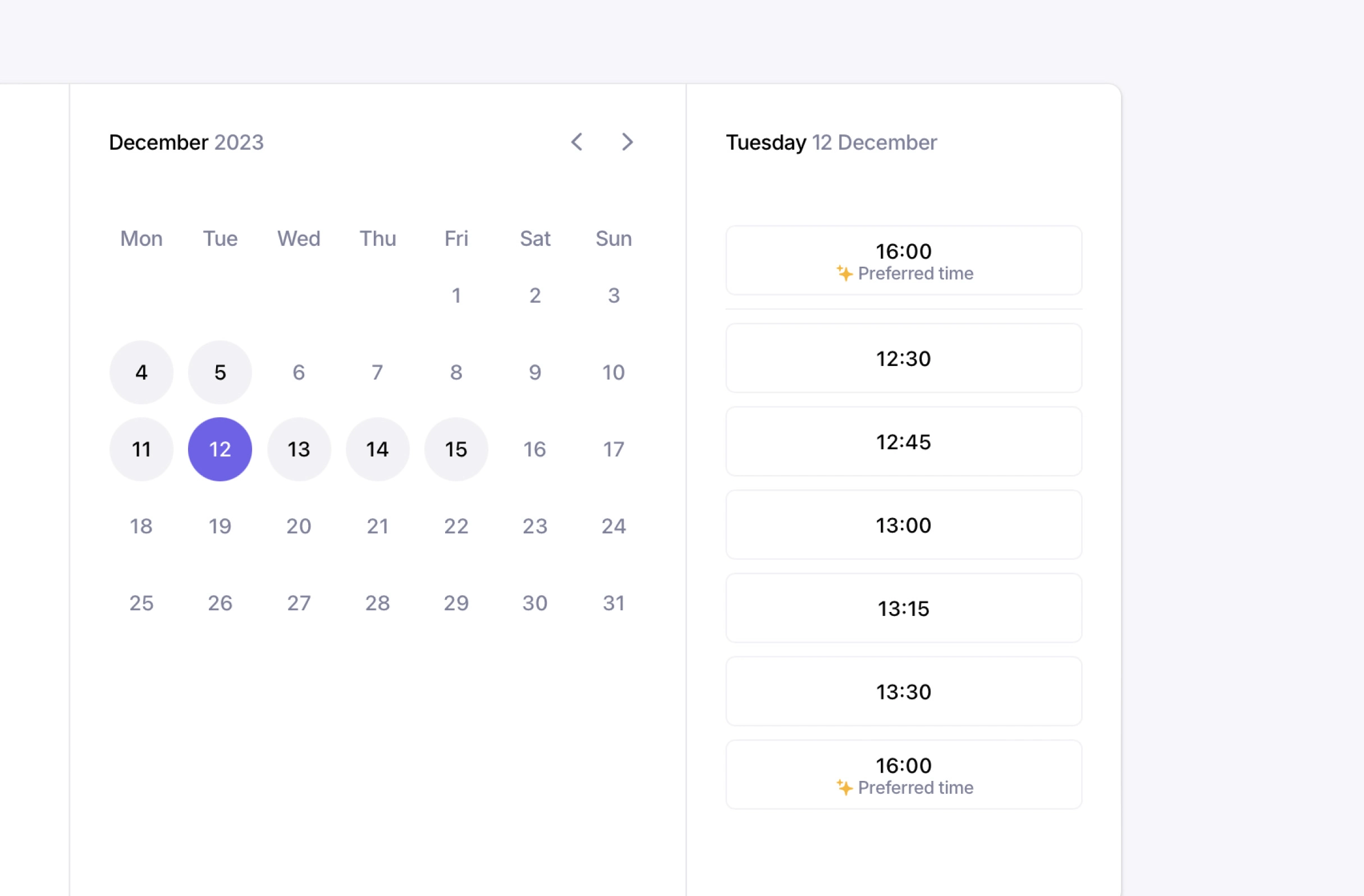This screenshot has width=1364, height=896.
Task: Click the Tuesday 12 December heading
Action: (x=831, y=142)
